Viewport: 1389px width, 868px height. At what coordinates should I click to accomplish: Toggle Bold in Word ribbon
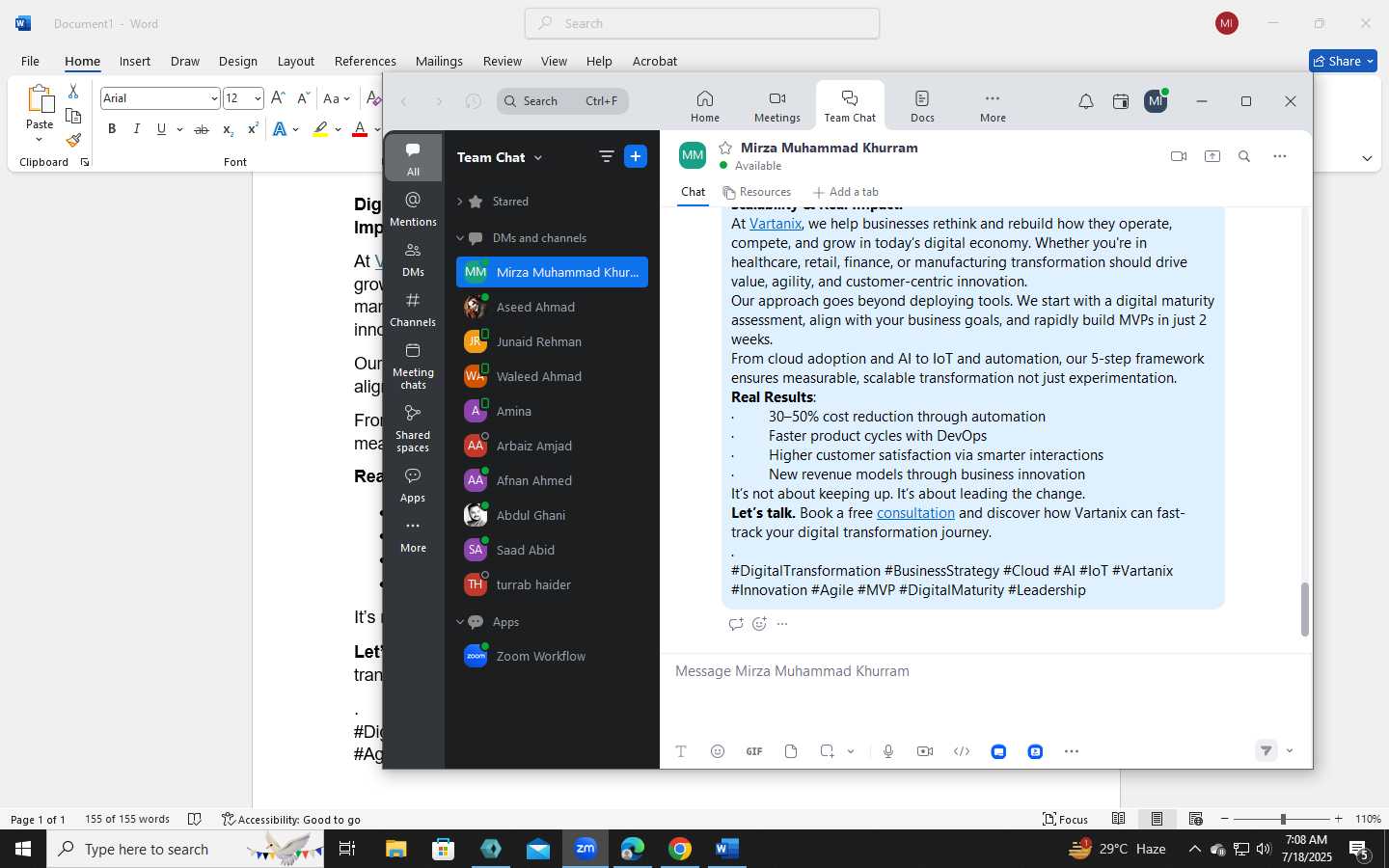[x=112, y=129]
